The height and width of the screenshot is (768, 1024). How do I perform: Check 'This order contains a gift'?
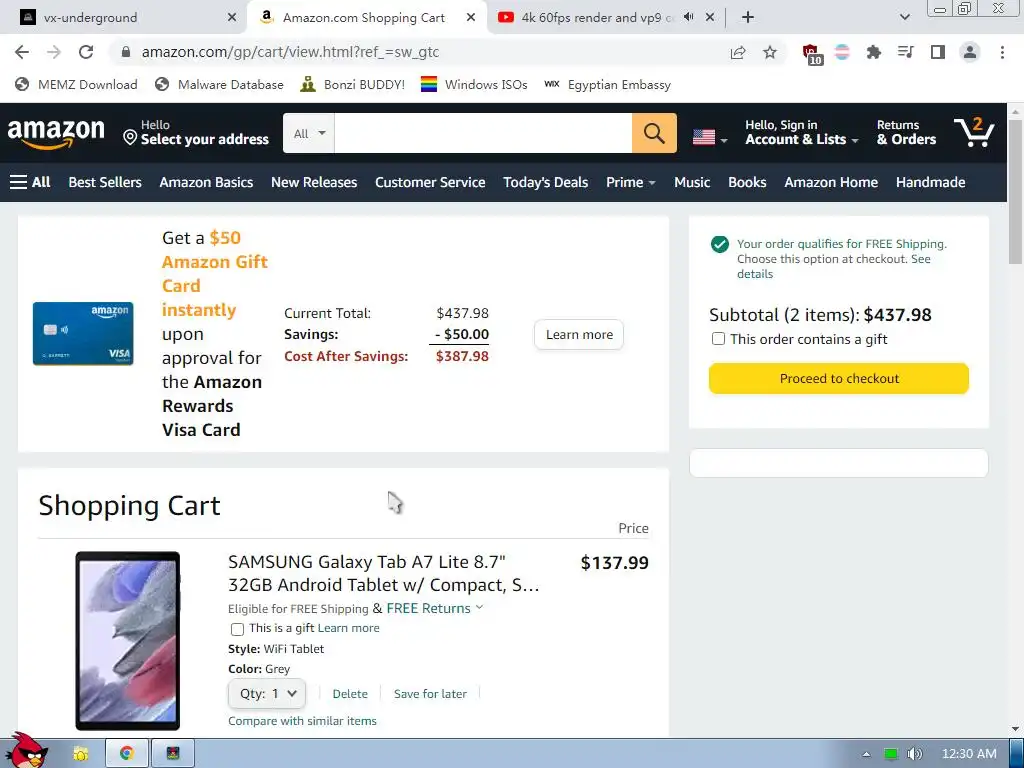point(718,339)
